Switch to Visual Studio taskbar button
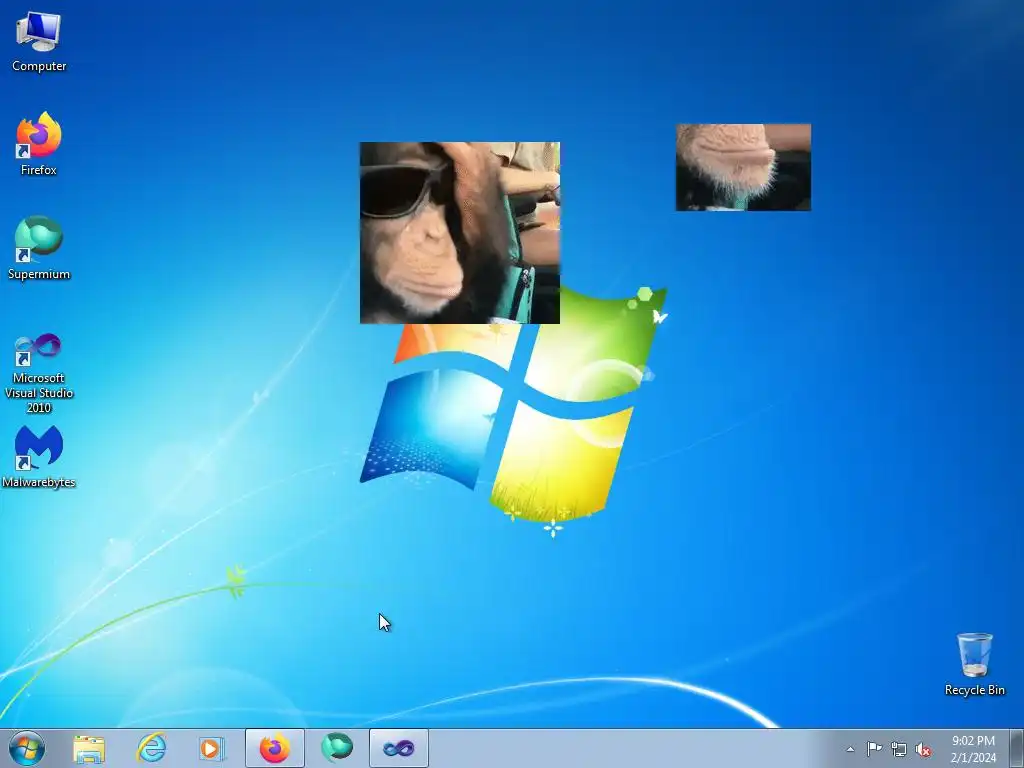Image resolution: width=1024 pixels, height=768 pixels. [x=398, y=748]
